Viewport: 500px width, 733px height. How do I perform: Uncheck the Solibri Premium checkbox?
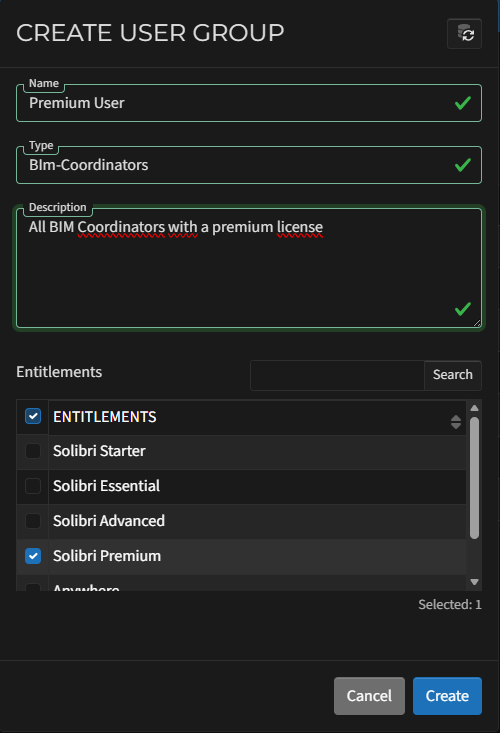(33, 556)
